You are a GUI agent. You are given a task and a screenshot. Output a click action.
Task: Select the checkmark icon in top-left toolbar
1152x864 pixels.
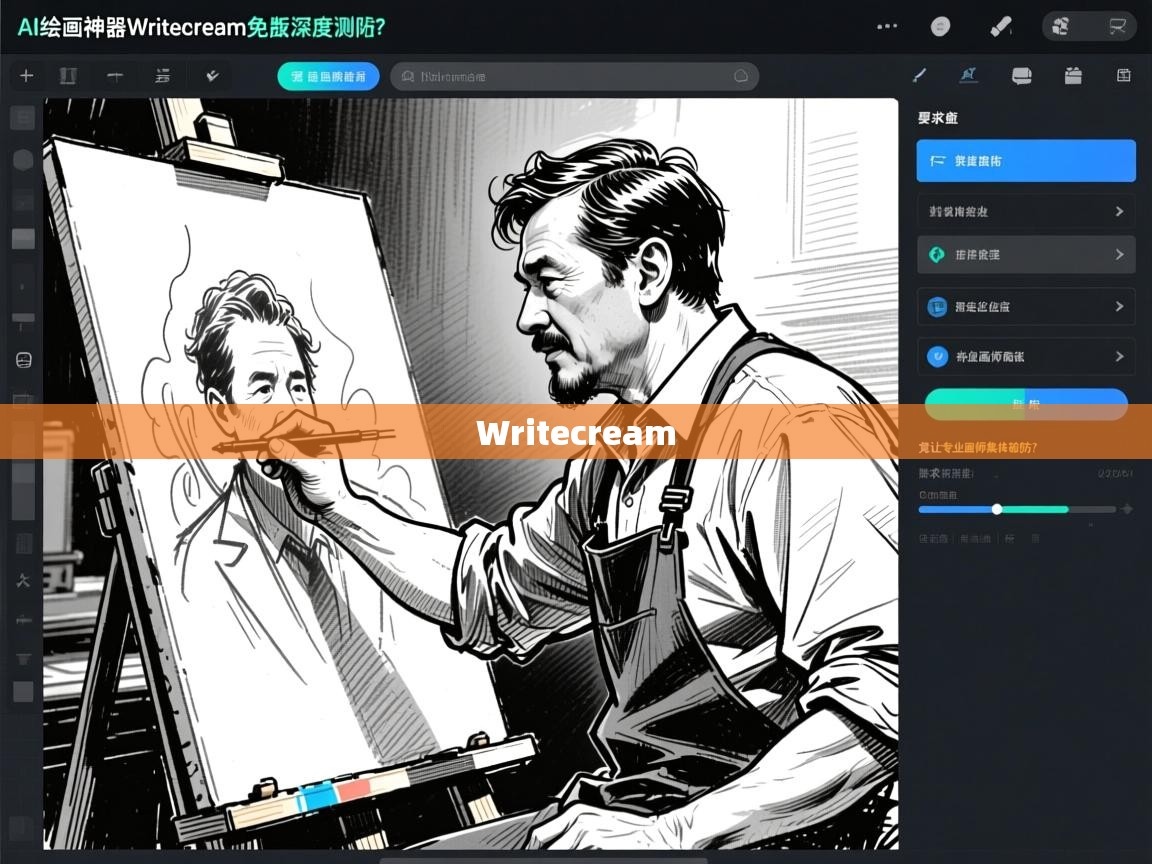pos(212,76)
